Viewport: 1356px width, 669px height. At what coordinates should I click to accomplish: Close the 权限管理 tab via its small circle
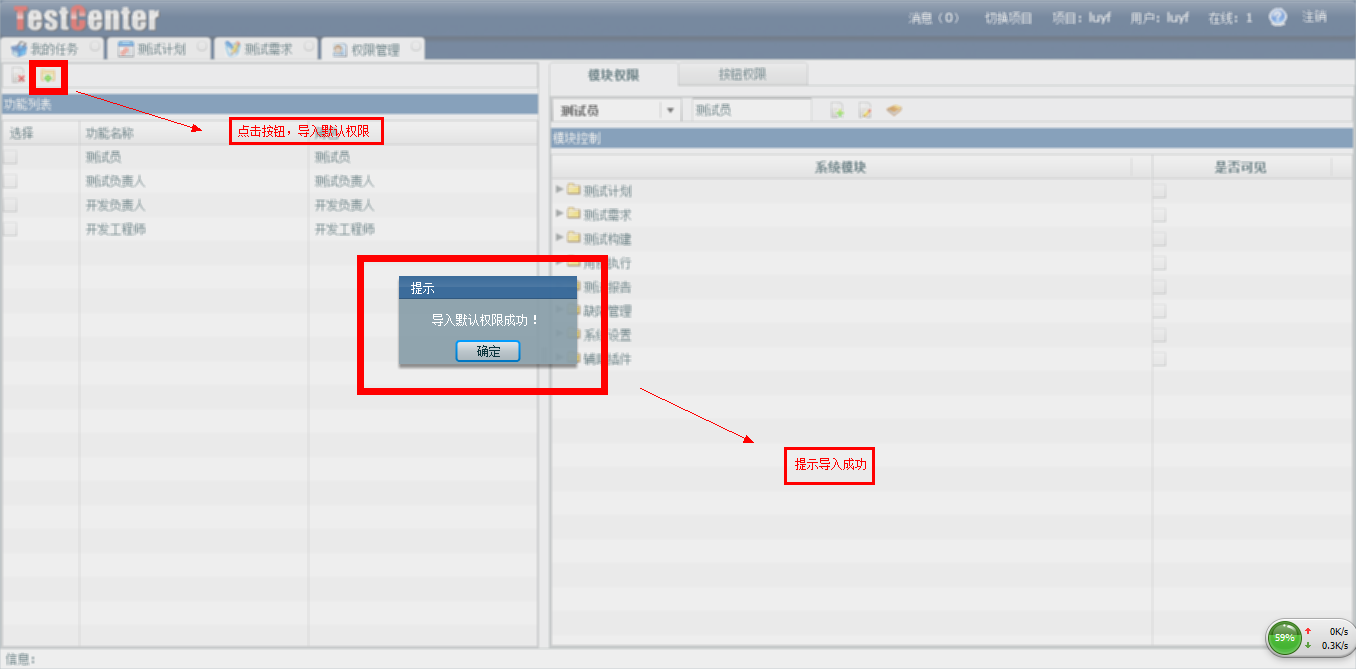click(x=415, y=46)
